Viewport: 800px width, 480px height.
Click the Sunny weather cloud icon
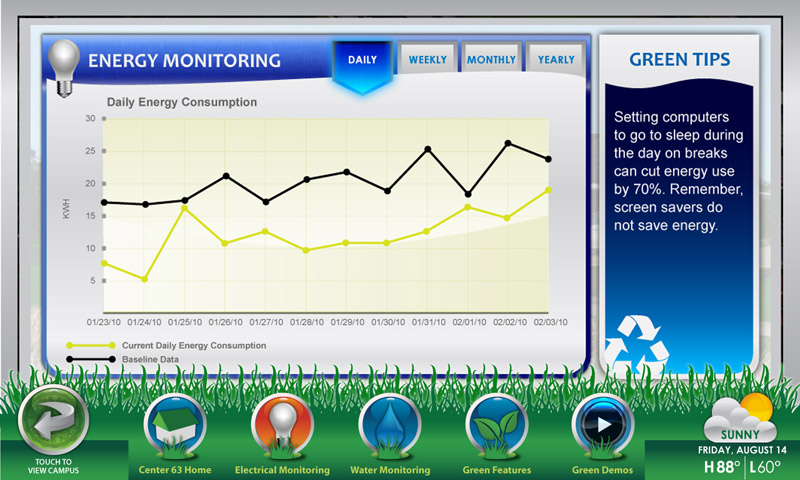point(740,417)
